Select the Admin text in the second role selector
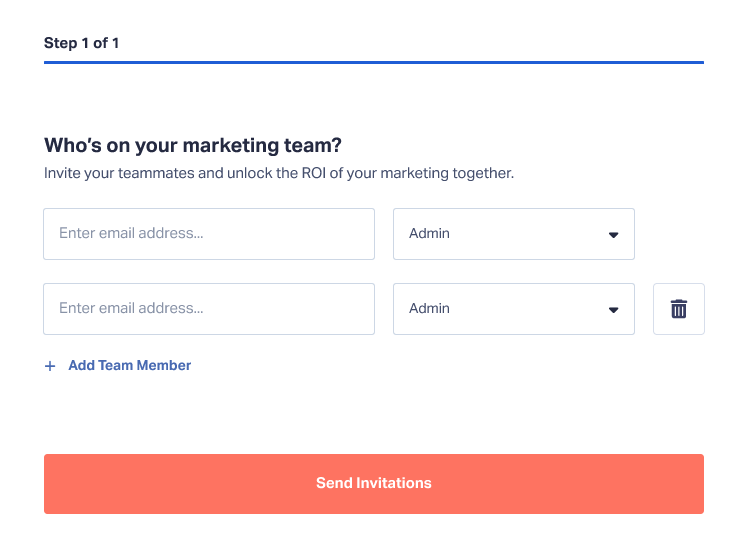This screenshot has width=748, height=559. click(x=429, y=309)
